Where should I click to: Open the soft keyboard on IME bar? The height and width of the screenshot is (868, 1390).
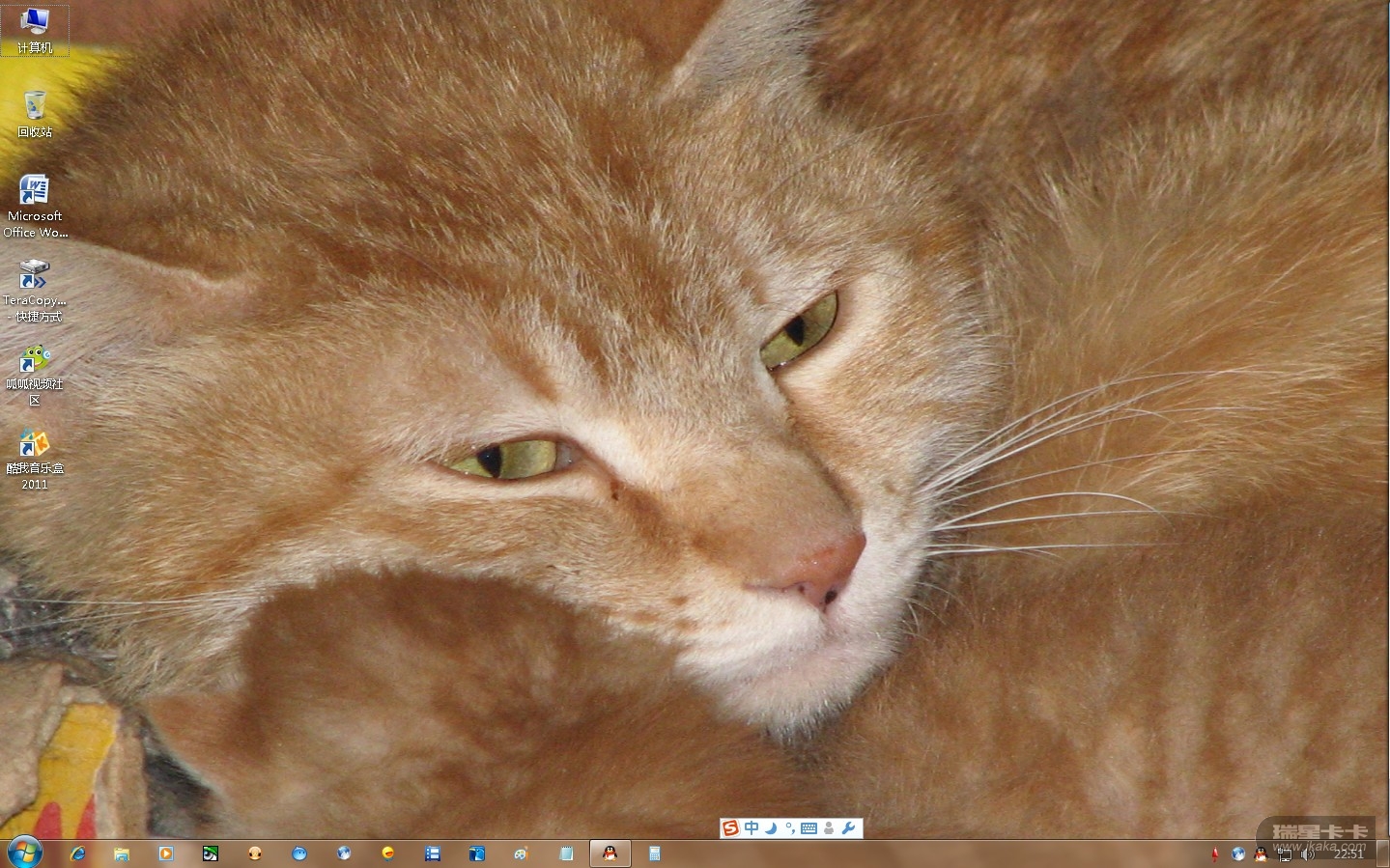tap(809, 828)
